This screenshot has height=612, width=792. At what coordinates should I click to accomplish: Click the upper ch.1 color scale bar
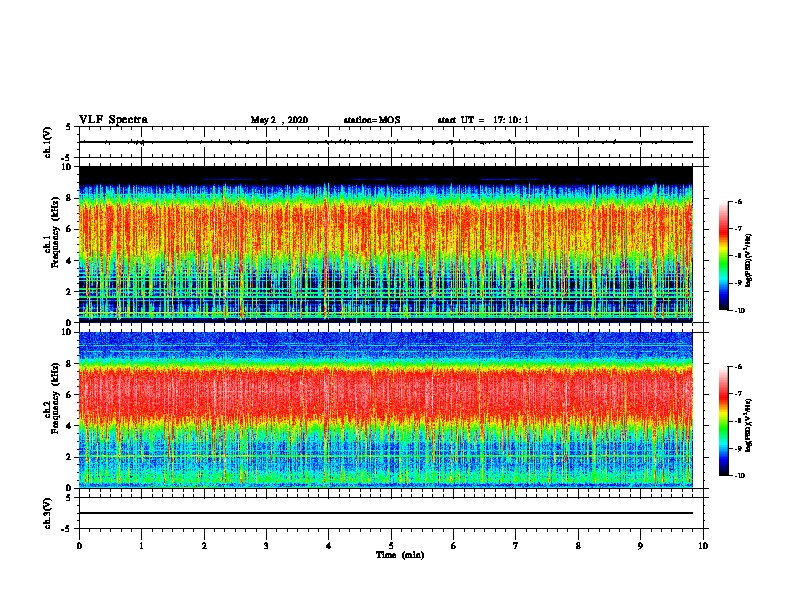click(x=724, y=256)
